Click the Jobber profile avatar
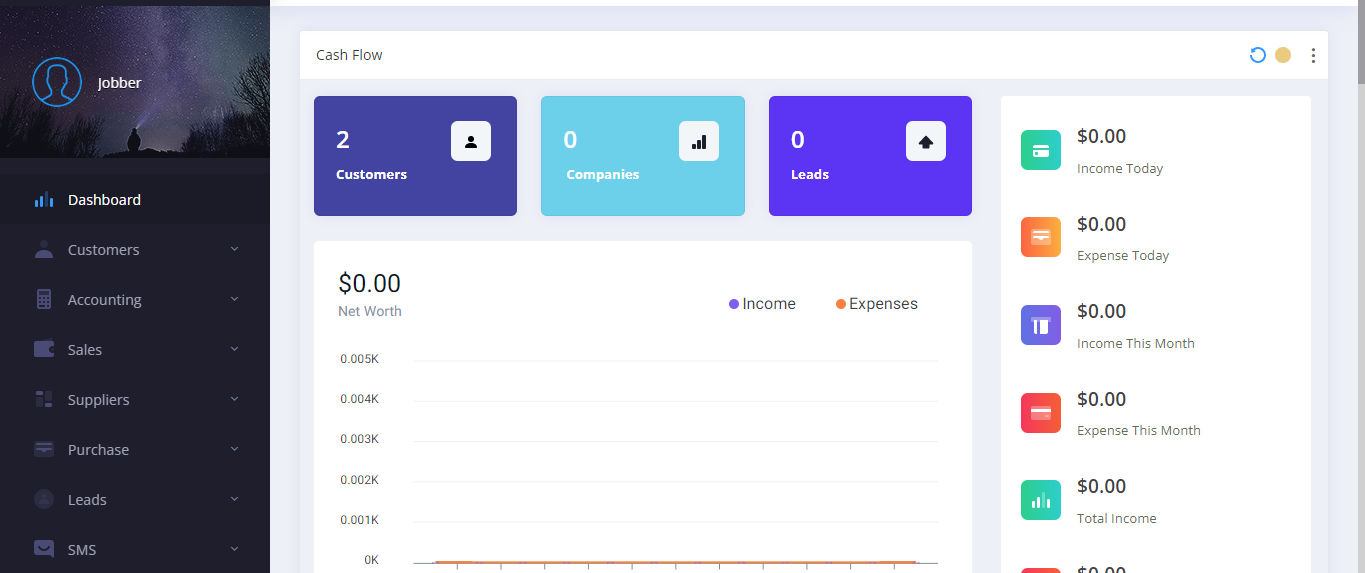1365x573 pixels. tap(57, 82)
